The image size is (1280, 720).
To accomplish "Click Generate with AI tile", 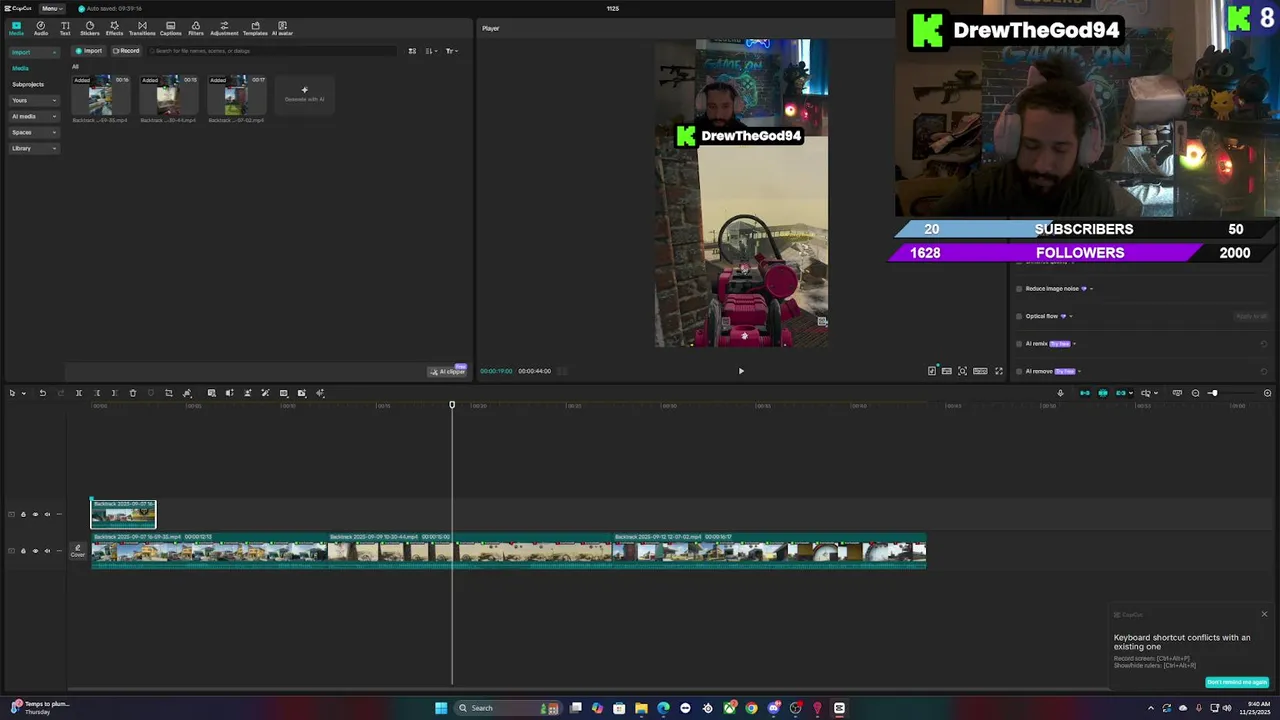I will (305, 94).
